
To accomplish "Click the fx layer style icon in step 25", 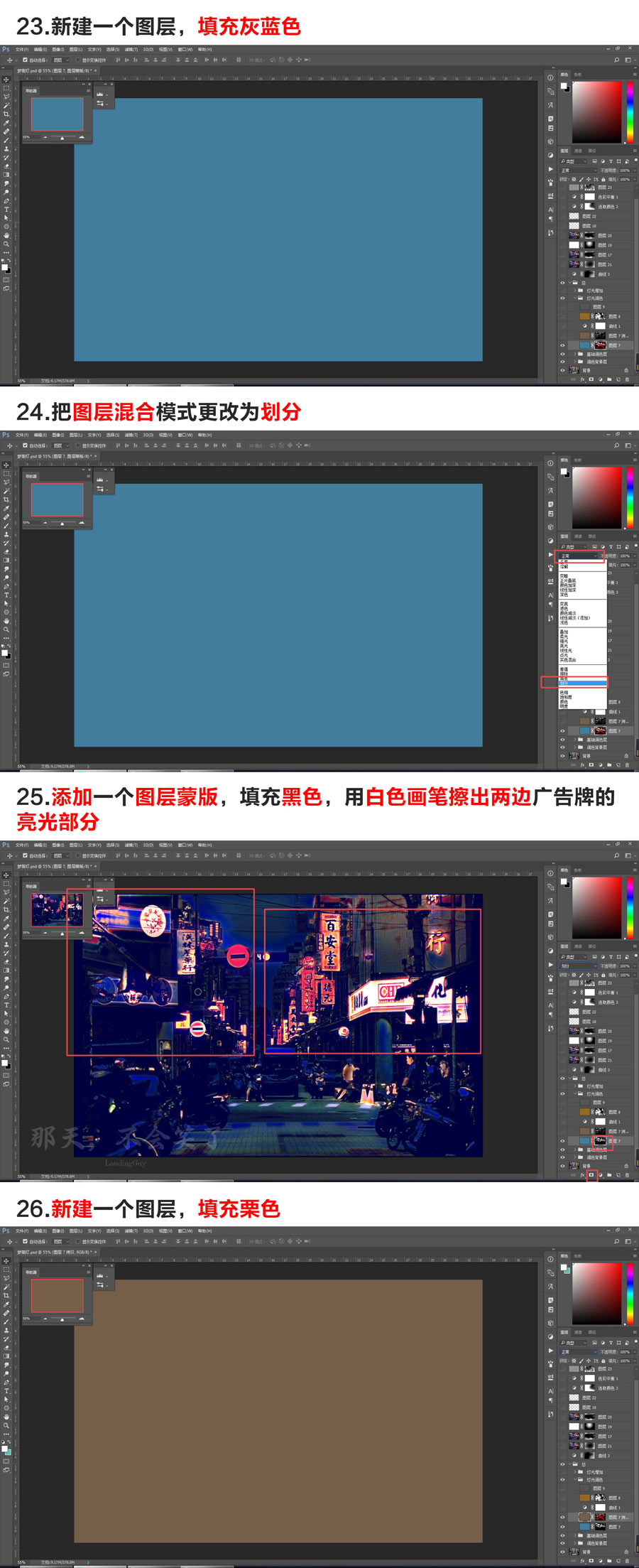I will (582, 1175).
